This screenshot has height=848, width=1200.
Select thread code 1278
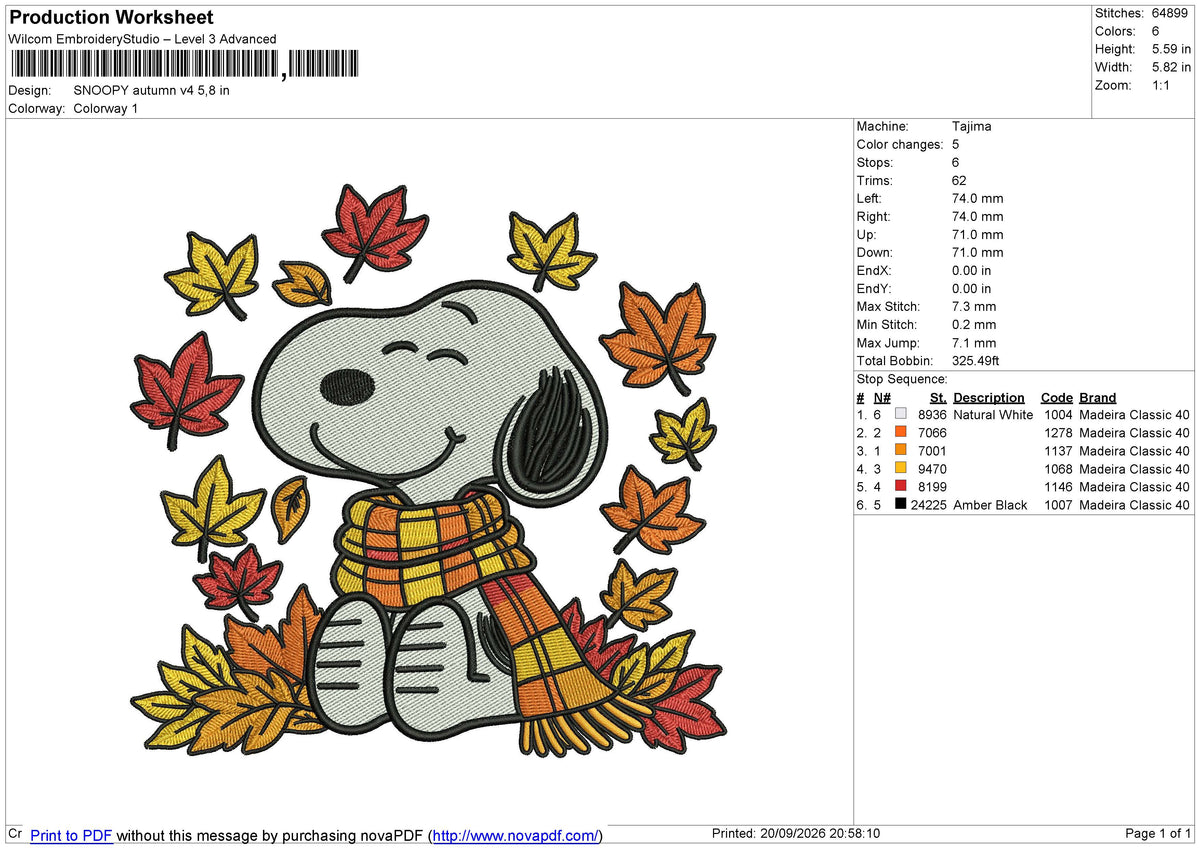click(x=1058, y=433)
